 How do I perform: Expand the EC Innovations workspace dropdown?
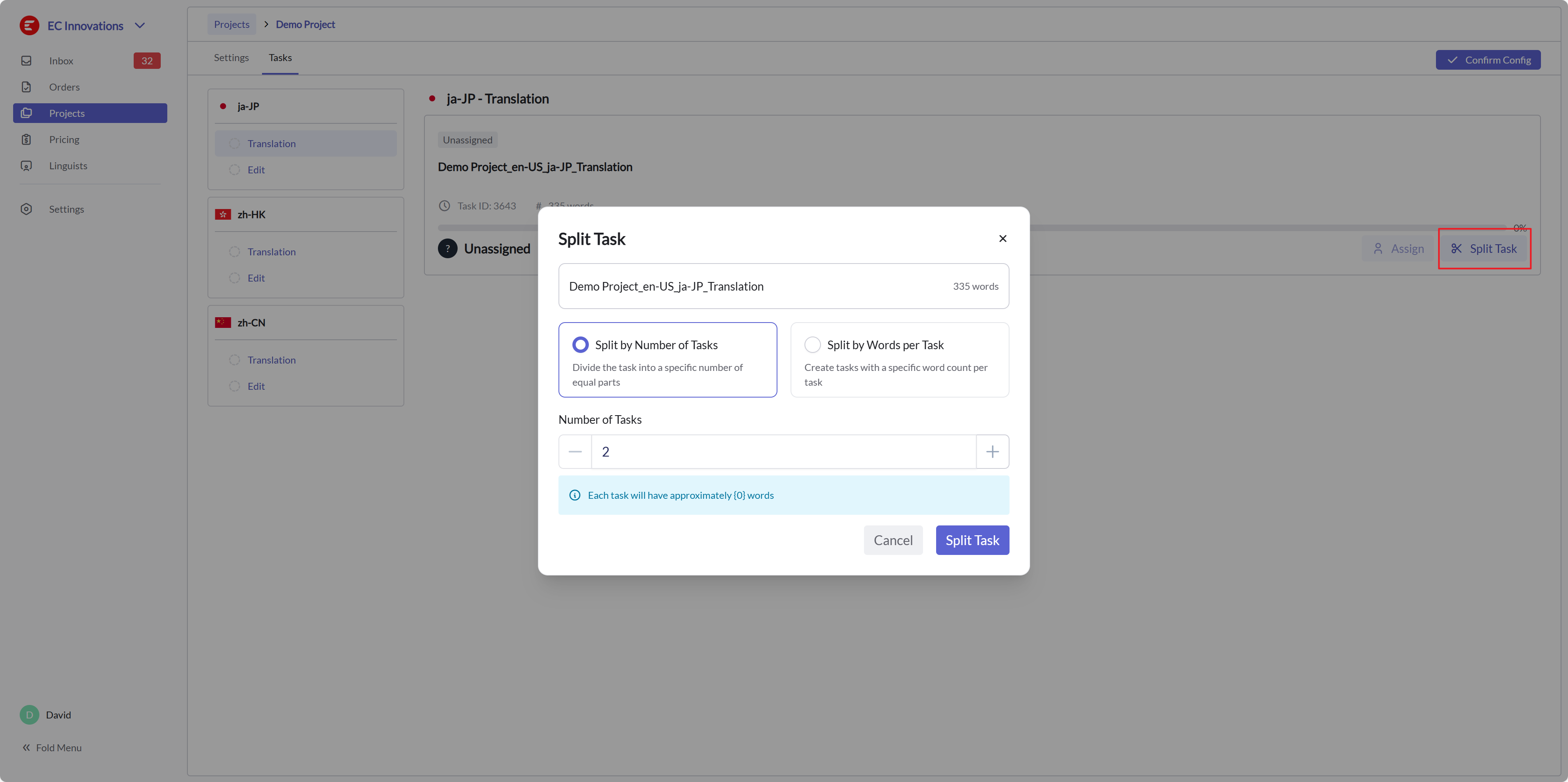140,25
